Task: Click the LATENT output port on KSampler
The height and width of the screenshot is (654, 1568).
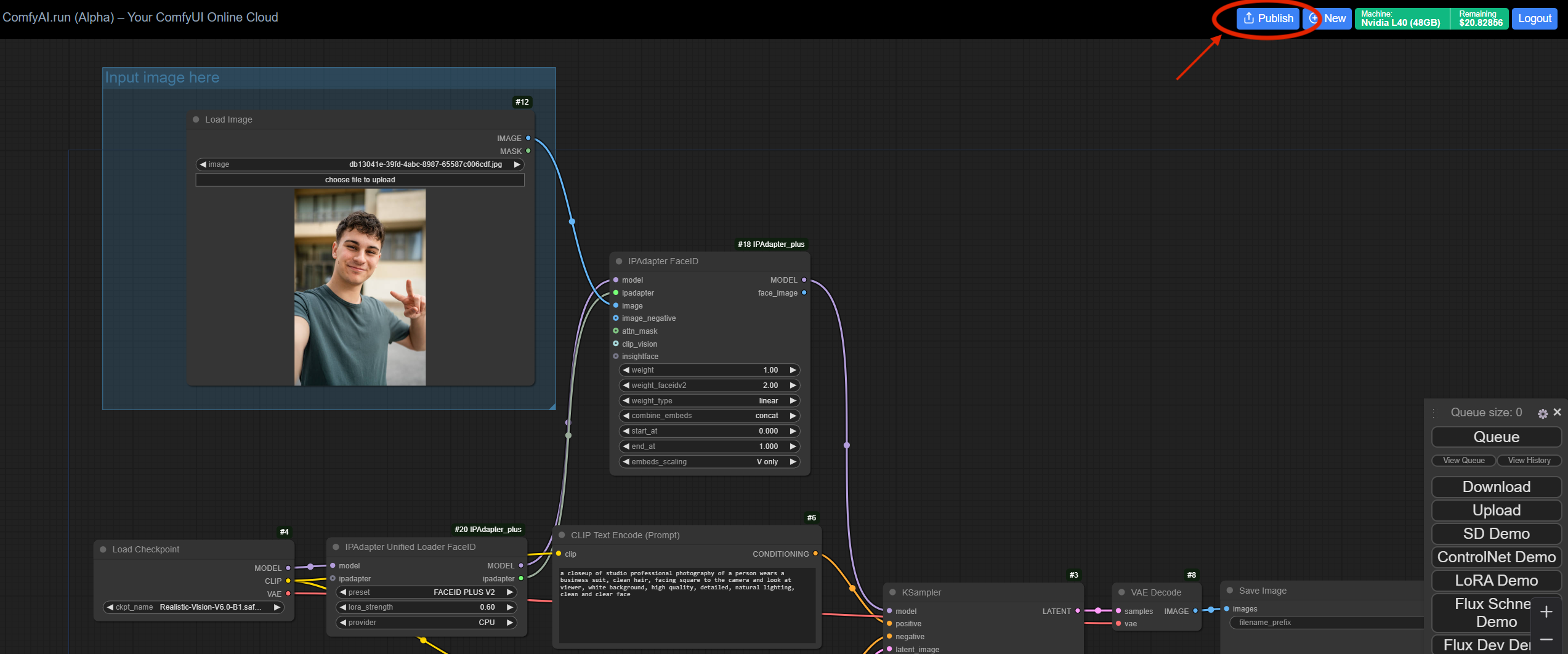Action: (1077, 611)
